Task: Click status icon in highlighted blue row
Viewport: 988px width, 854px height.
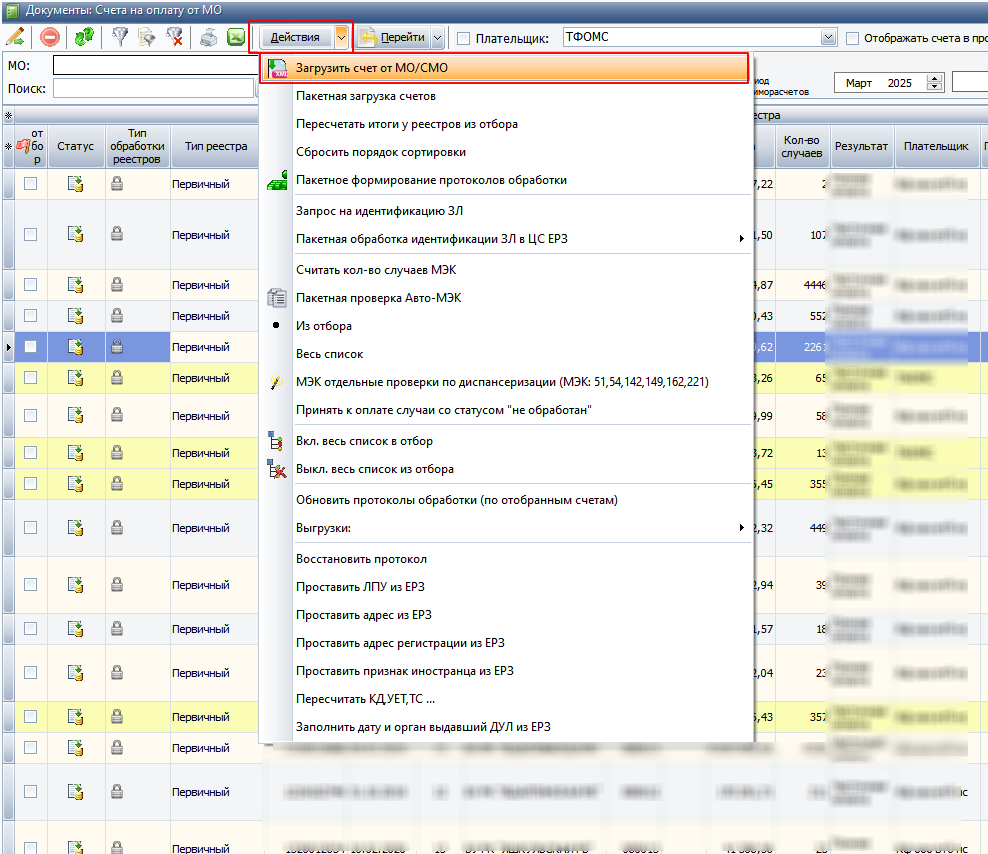Action: [x=76, y=347]
